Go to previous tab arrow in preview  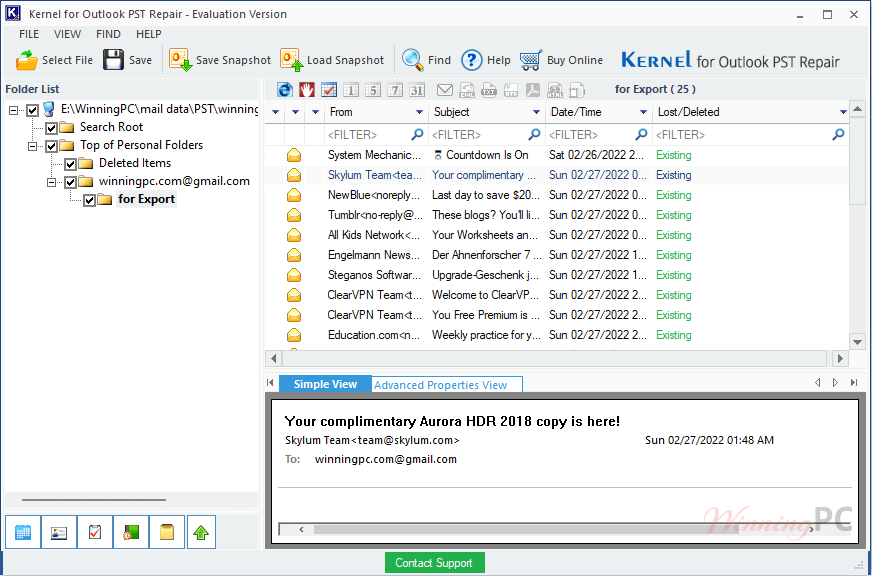(x=817, y=383)
